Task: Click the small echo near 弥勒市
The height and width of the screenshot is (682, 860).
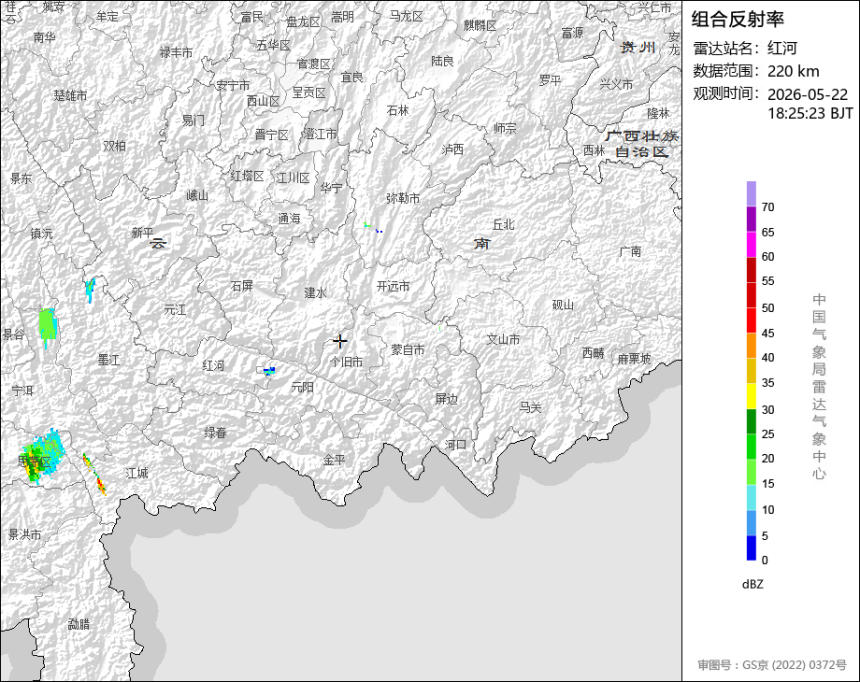Action: pyautogui.click(x=373, y=228)
